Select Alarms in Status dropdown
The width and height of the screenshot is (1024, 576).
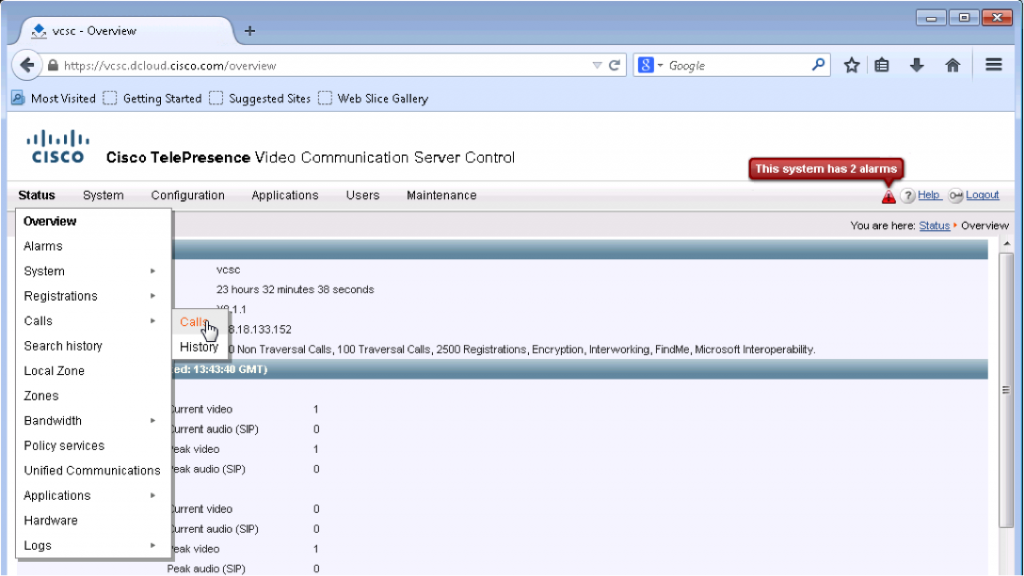[x=93, y=246]
